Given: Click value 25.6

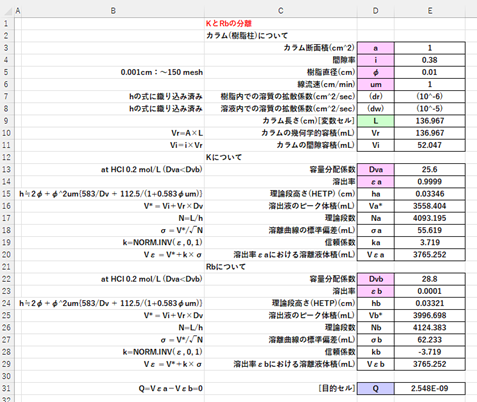Looking at the screenshot, I should pyautogui.click(x=430, y=169).
